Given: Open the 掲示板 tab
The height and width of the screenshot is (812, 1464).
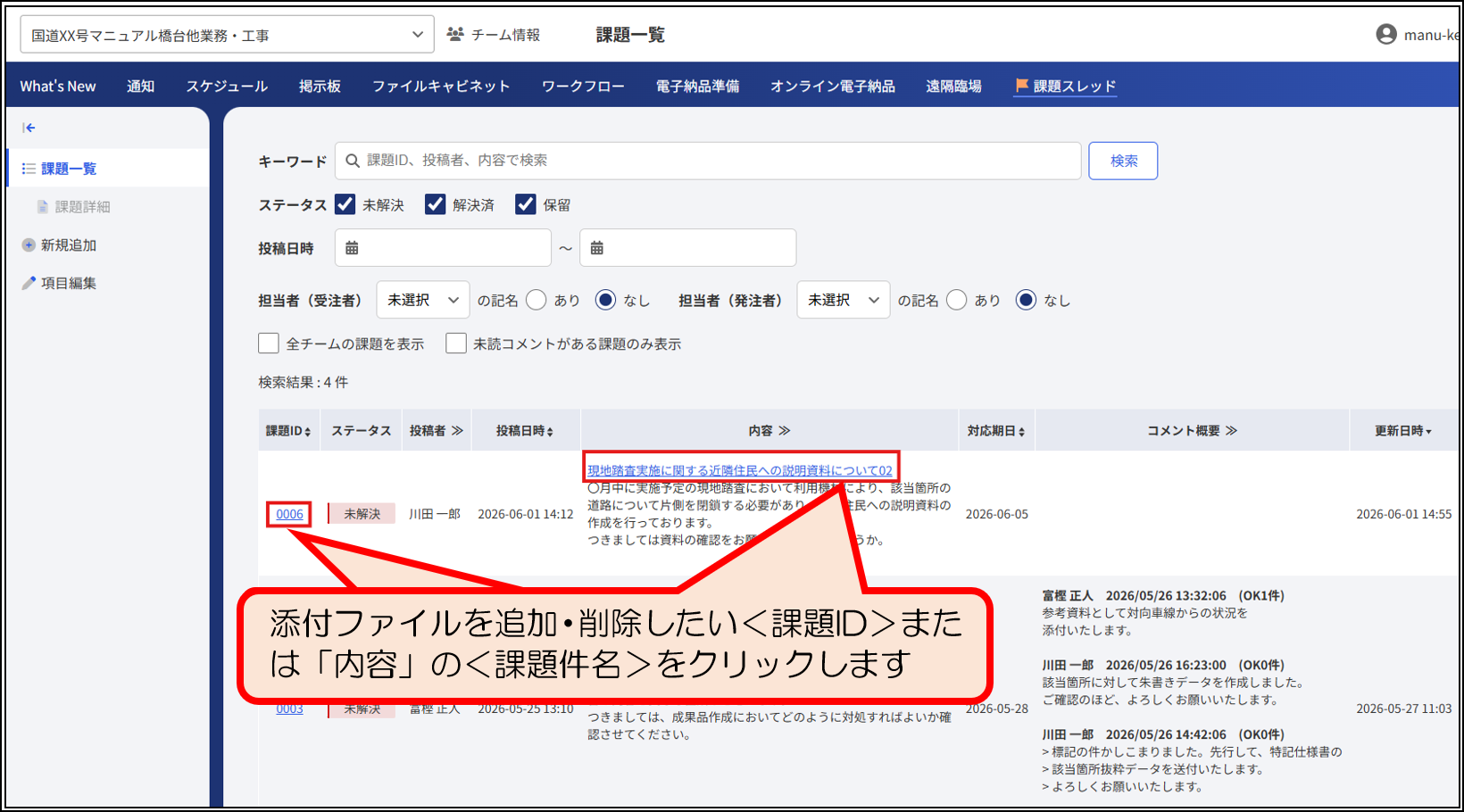Looking at the screenshot, I should (320, 86).
